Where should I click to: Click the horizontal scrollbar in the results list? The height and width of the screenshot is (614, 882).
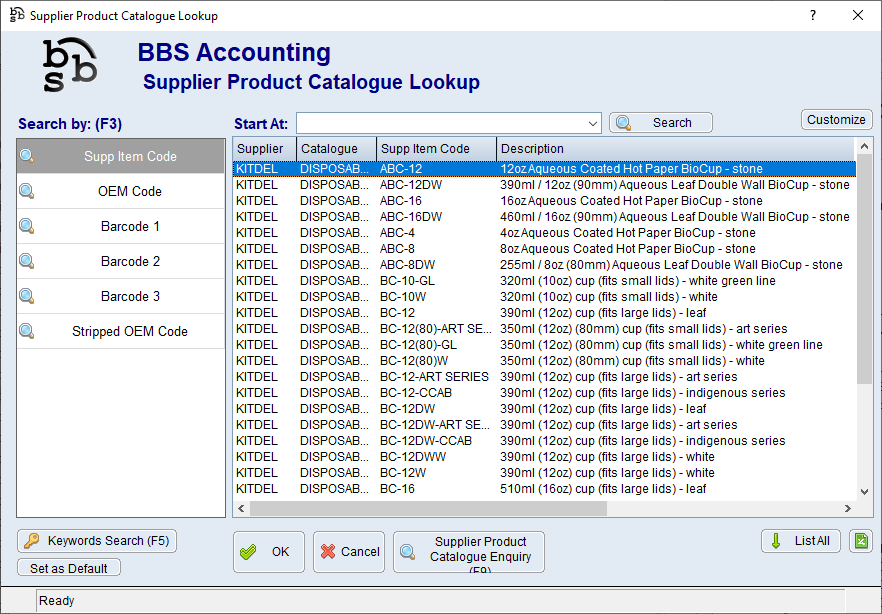pyautogui.click(x=428, y=508)
